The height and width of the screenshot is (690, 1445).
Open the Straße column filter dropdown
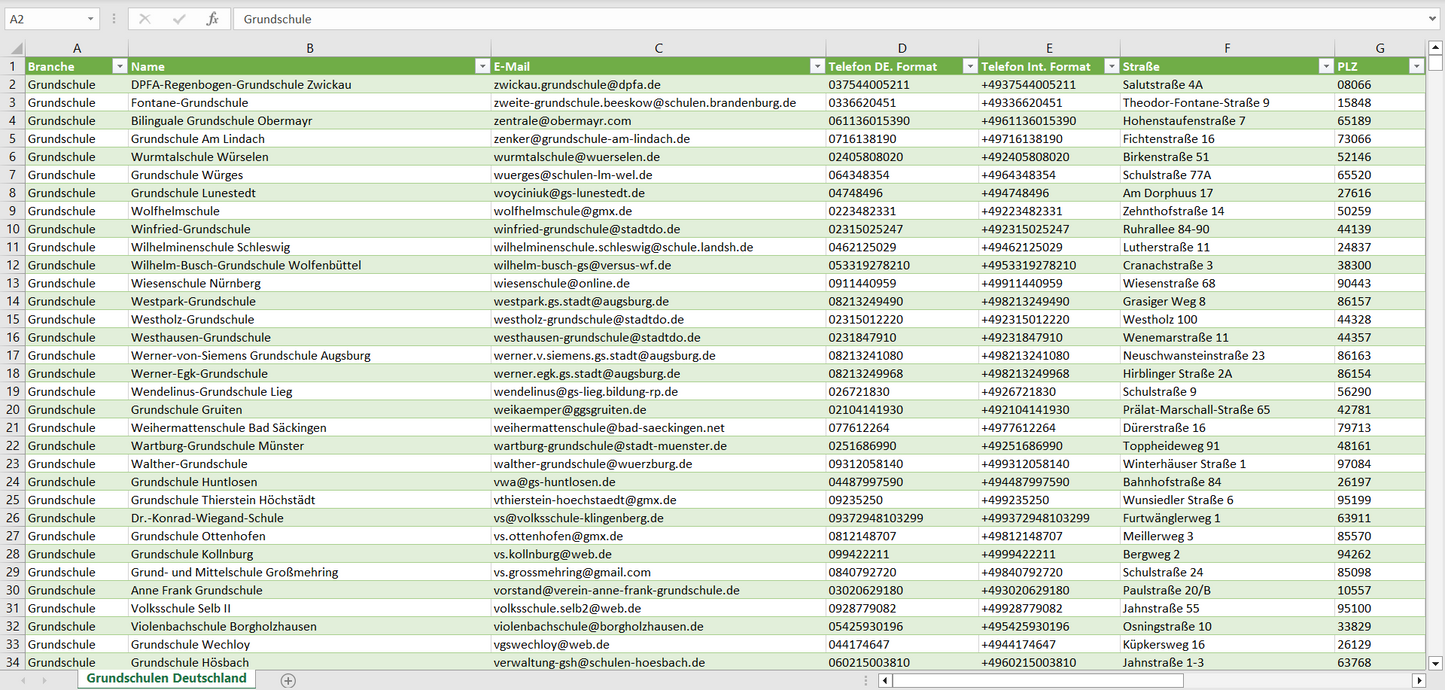(1324, 66)
